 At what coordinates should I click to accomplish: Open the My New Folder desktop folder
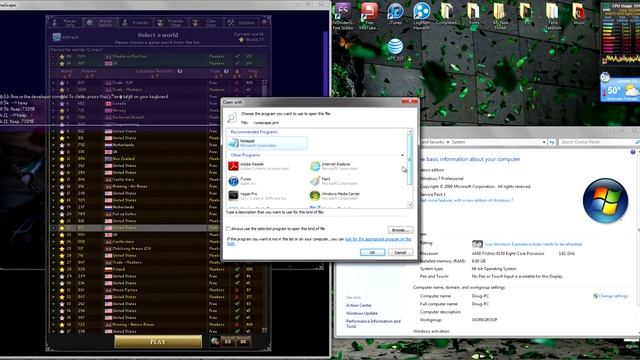(500, 16)
